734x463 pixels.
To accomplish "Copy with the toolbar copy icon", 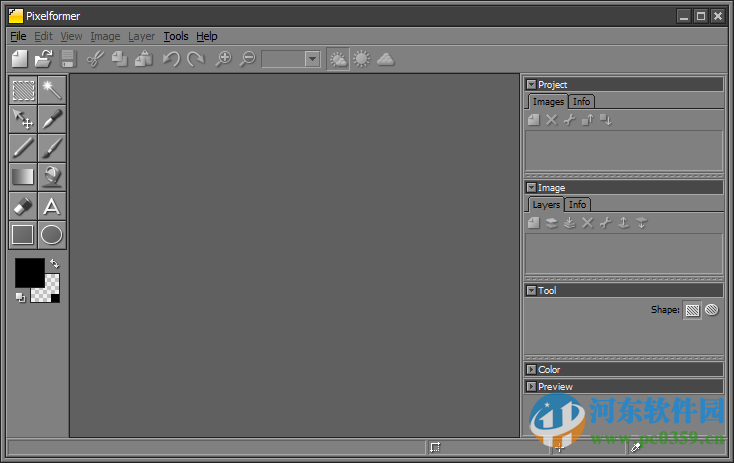I will pyautogui.click(x=119, y=59).
